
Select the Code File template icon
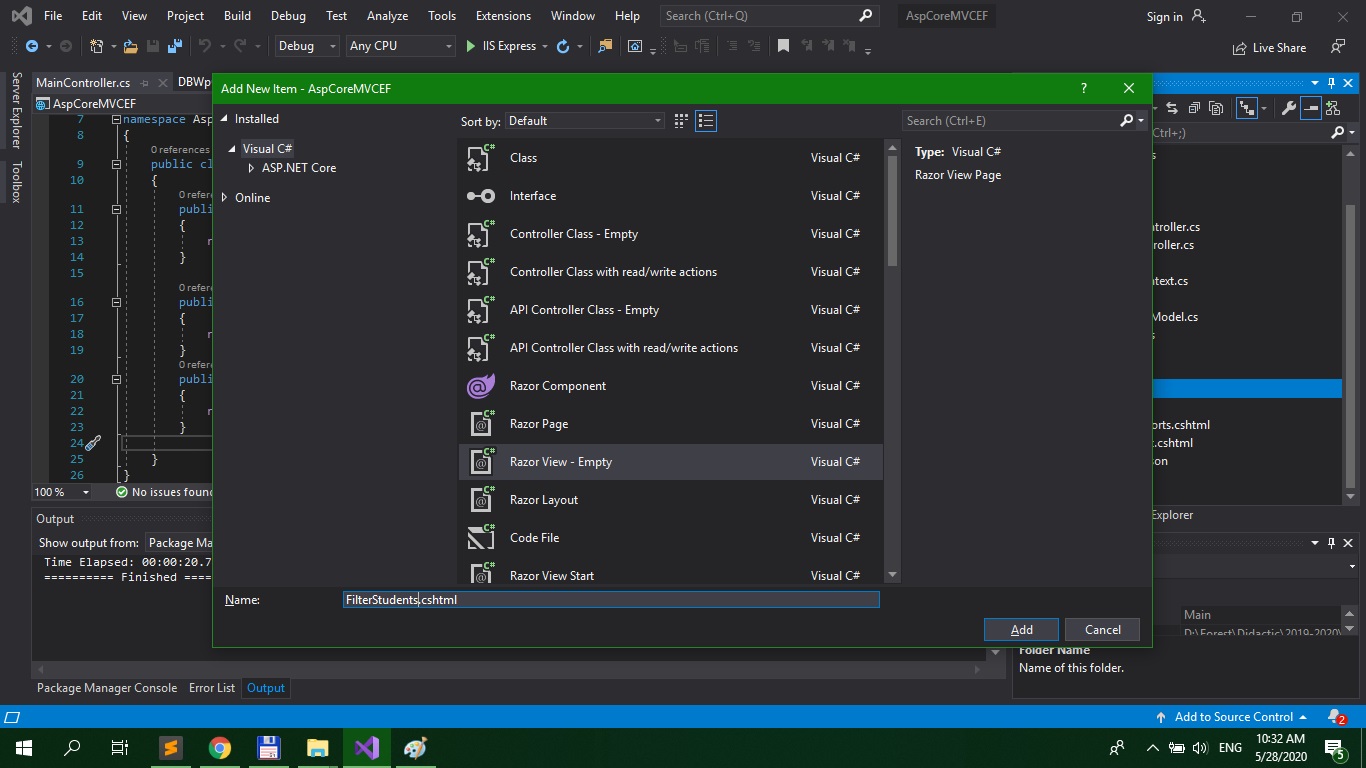pyautogui.click(x=481, y=538)
